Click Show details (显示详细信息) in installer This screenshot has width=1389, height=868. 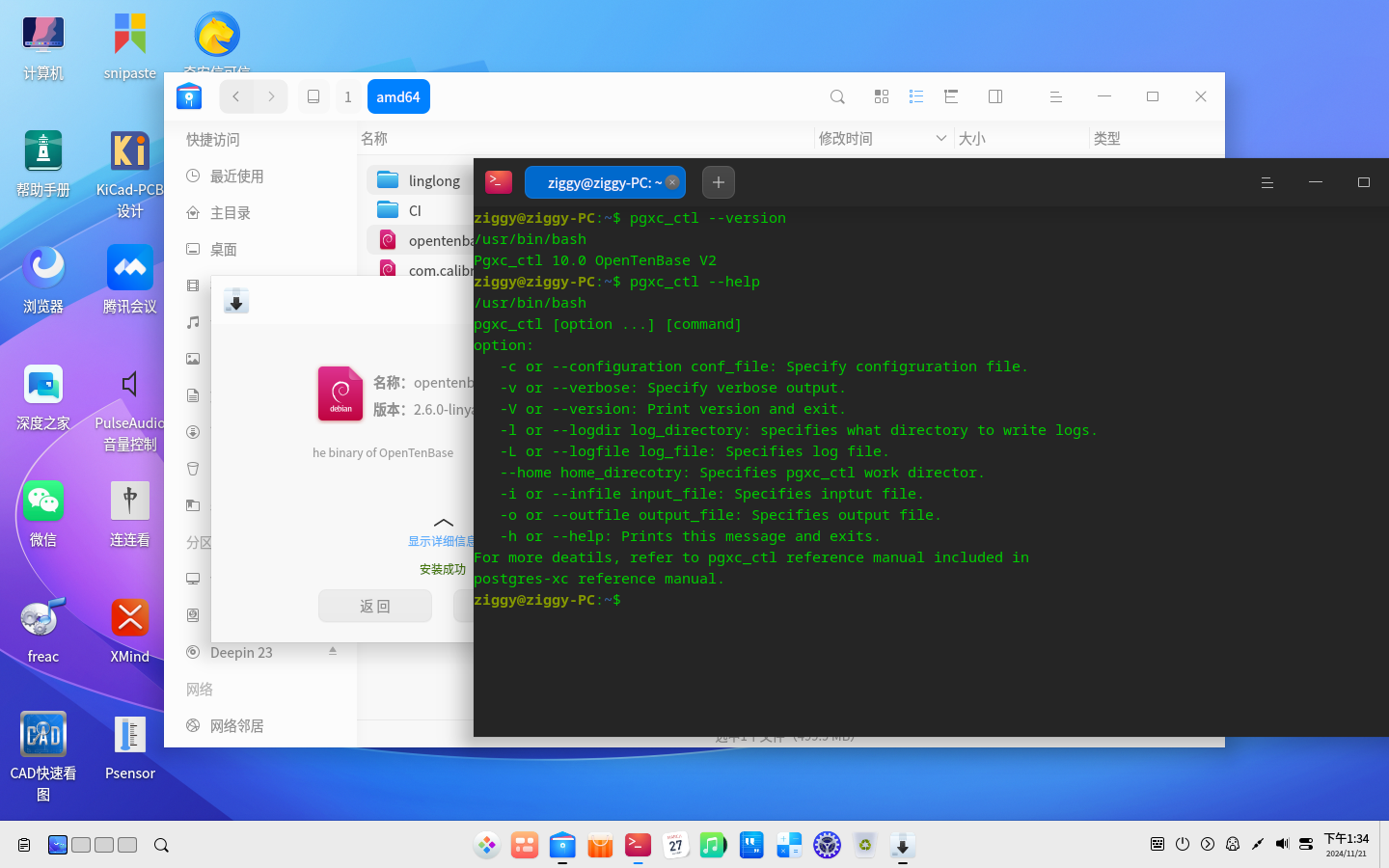tap(441, 541)
